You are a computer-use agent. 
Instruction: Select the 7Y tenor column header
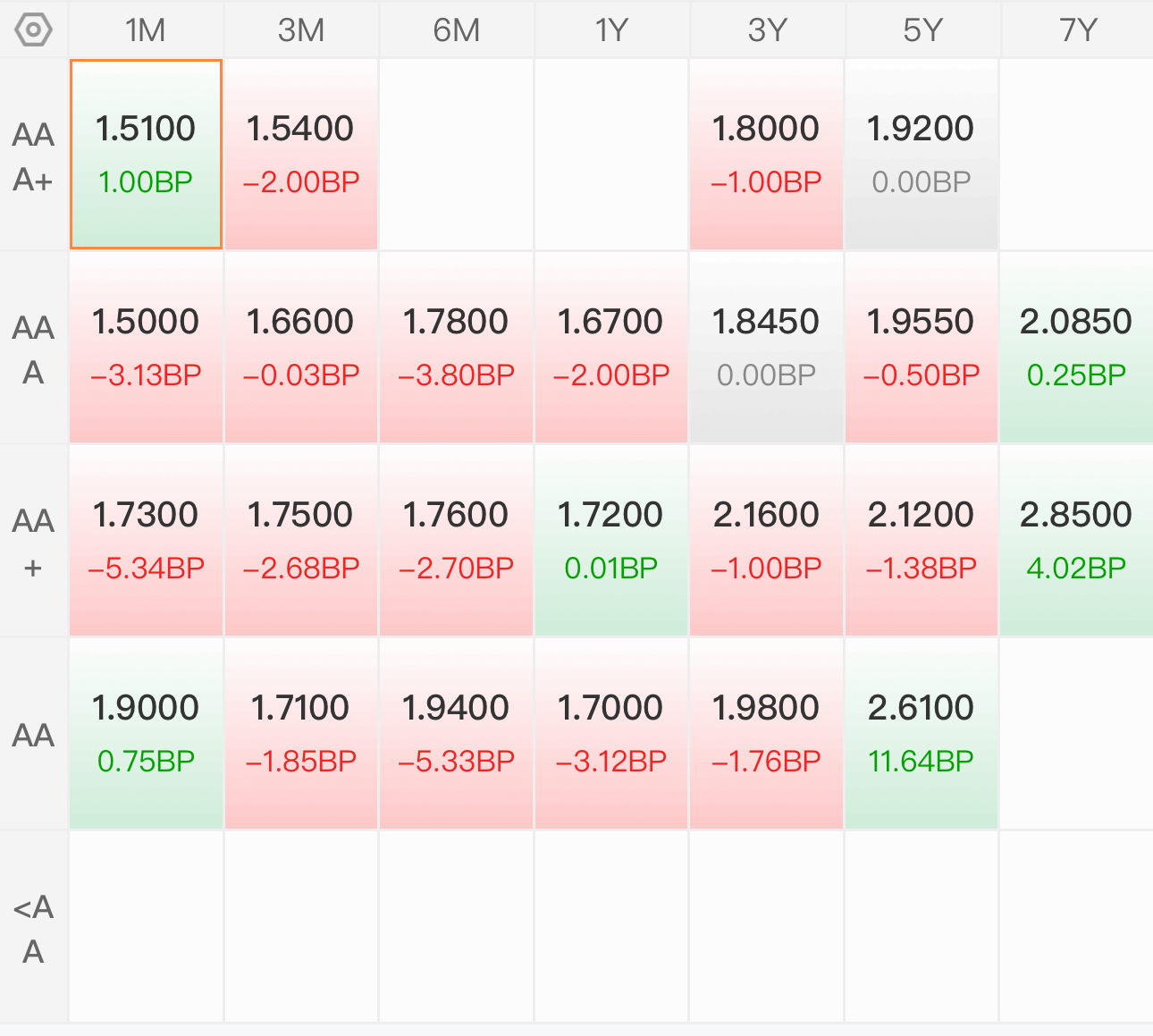(1077, 29)
